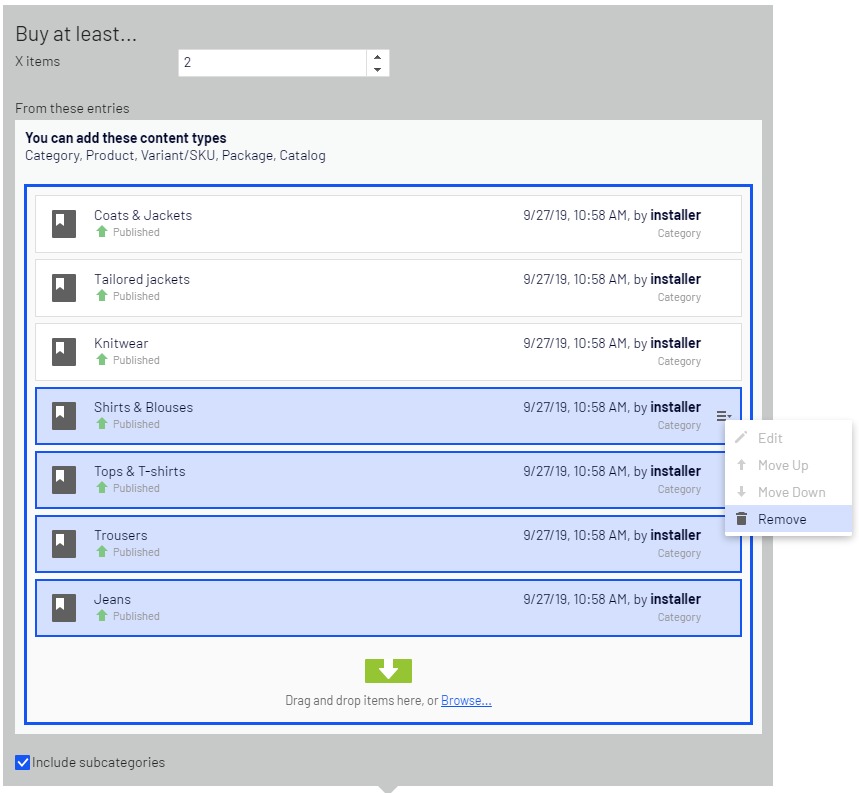Click the Trousers category bookmark icon
This screenshot has width=859, height=793.
pos(64,543)
